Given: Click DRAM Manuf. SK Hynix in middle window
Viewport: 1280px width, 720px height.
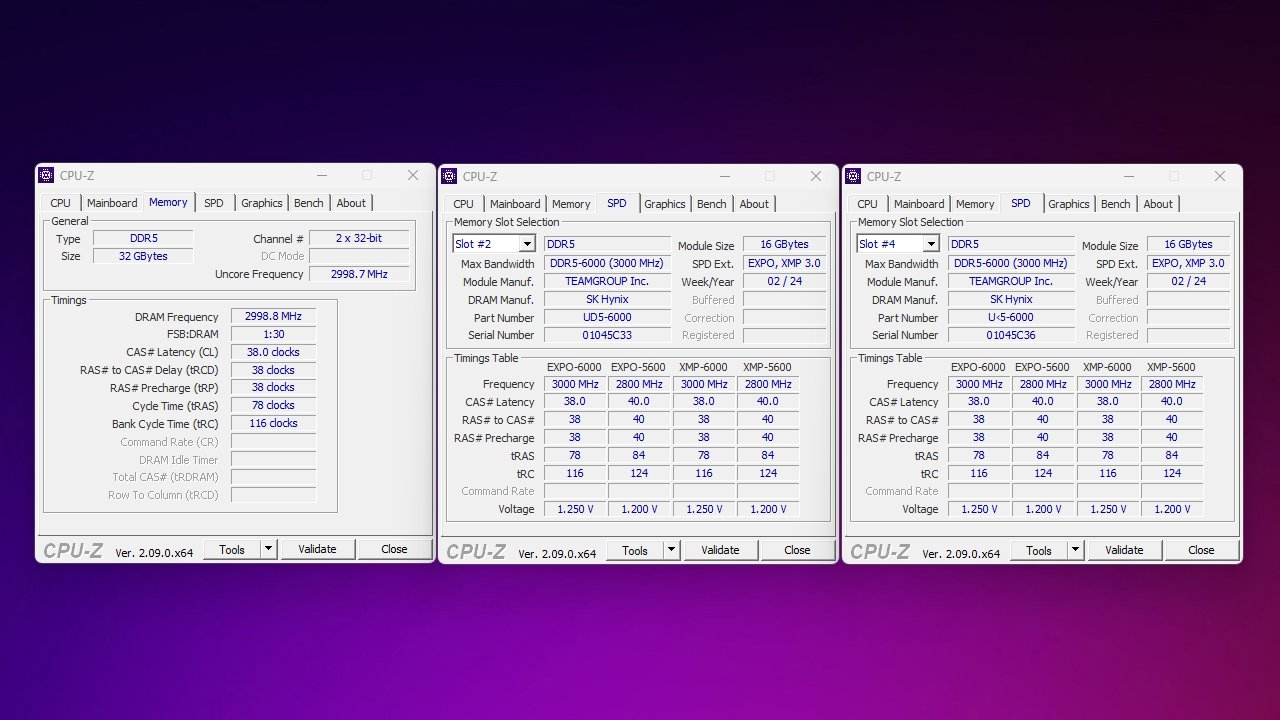Looking at the screenshot, I should click(608, 299).
